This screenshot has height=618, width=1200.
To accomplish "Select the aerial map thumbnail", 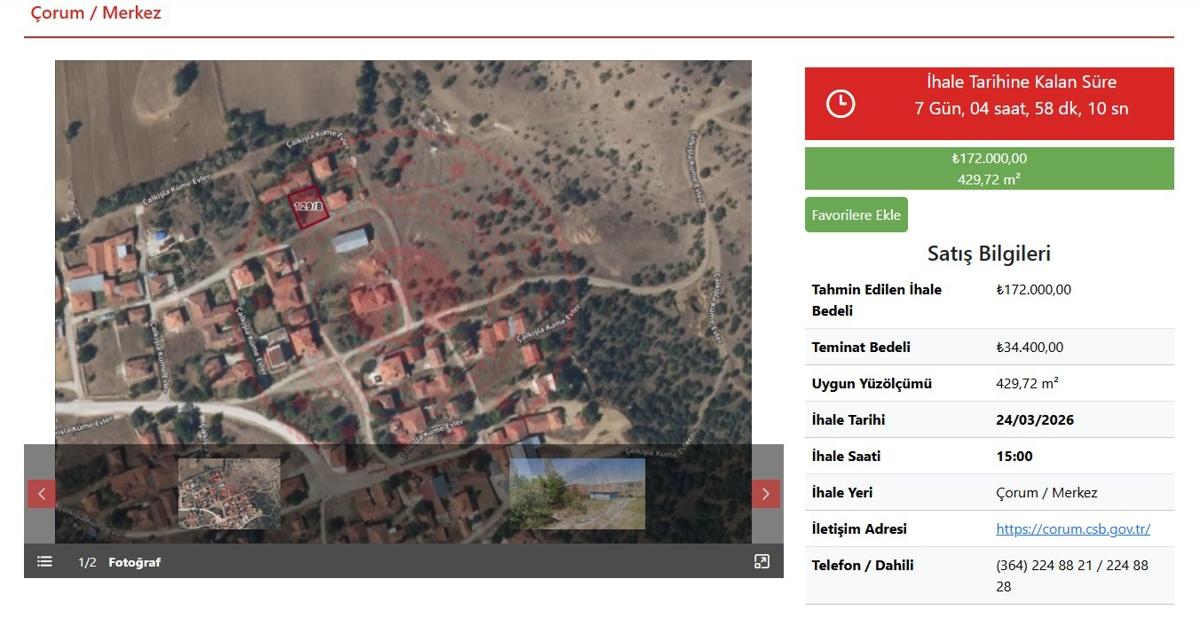I will coord(229,493).
